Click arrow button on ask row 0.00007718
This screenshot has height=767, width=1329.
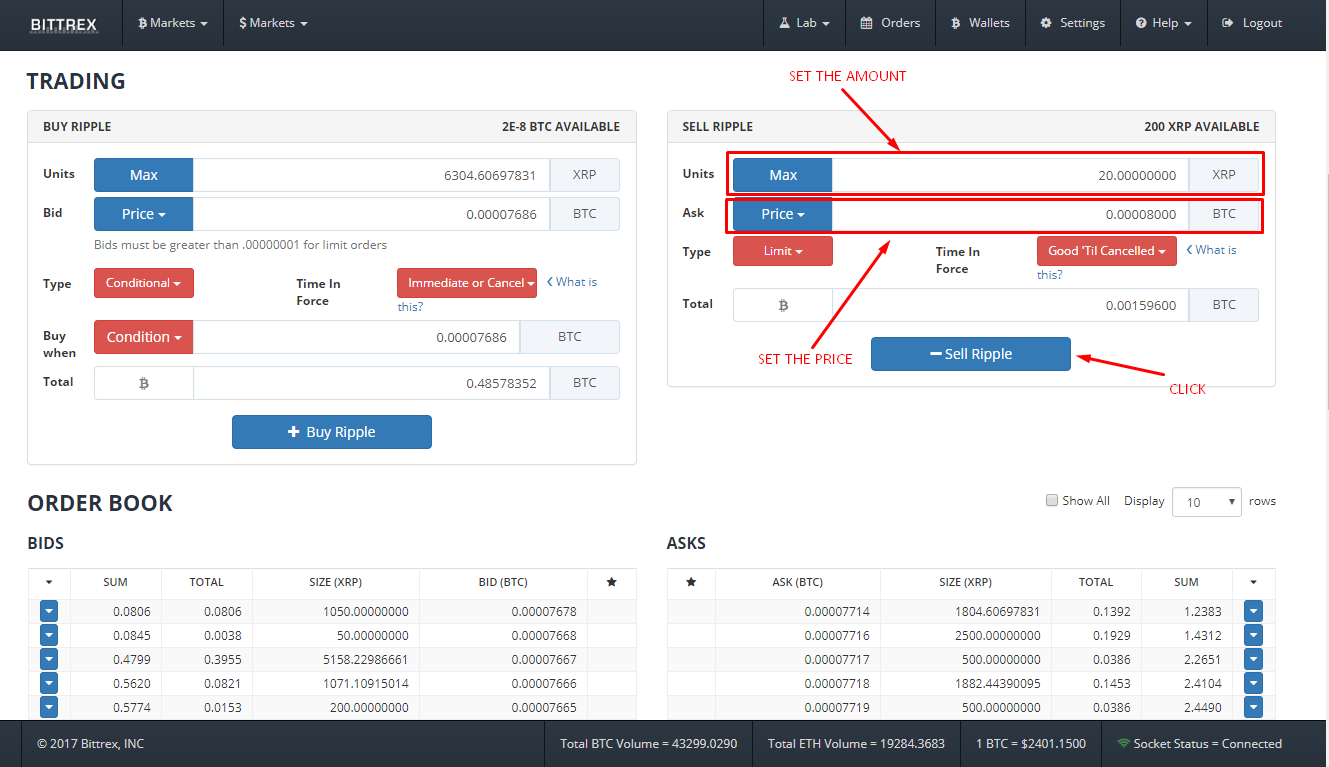point(1253,683)
